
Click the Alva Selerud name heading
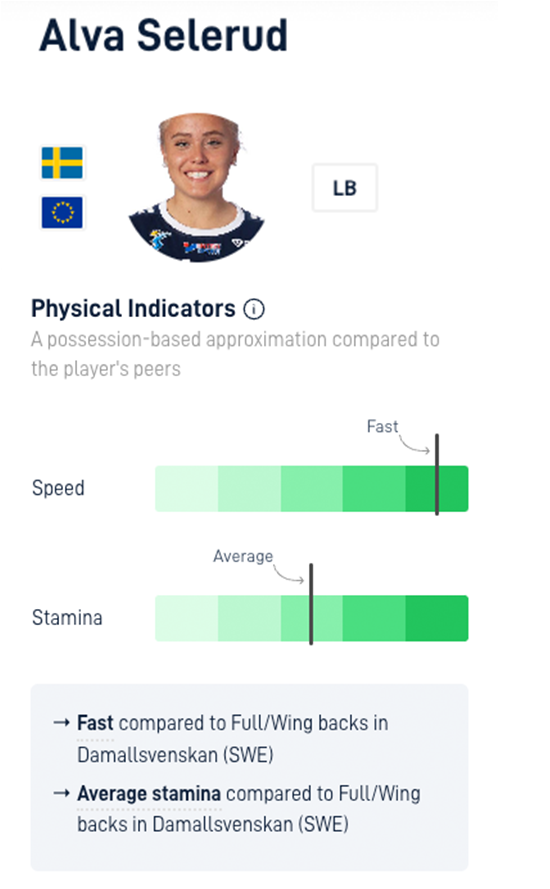164,35
